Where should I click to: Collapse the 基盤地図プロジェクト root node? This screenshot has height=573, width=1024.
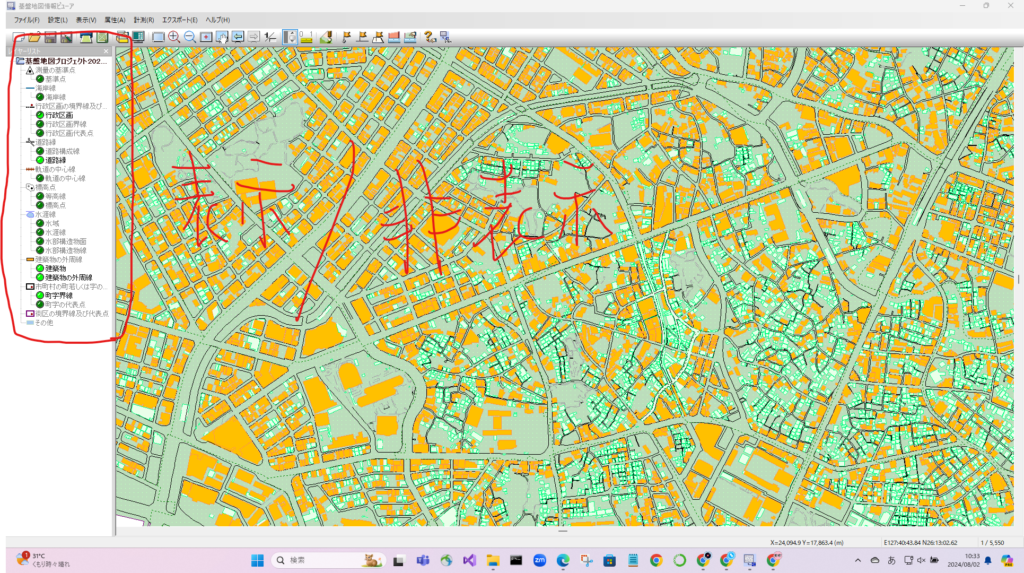(20, 61)
